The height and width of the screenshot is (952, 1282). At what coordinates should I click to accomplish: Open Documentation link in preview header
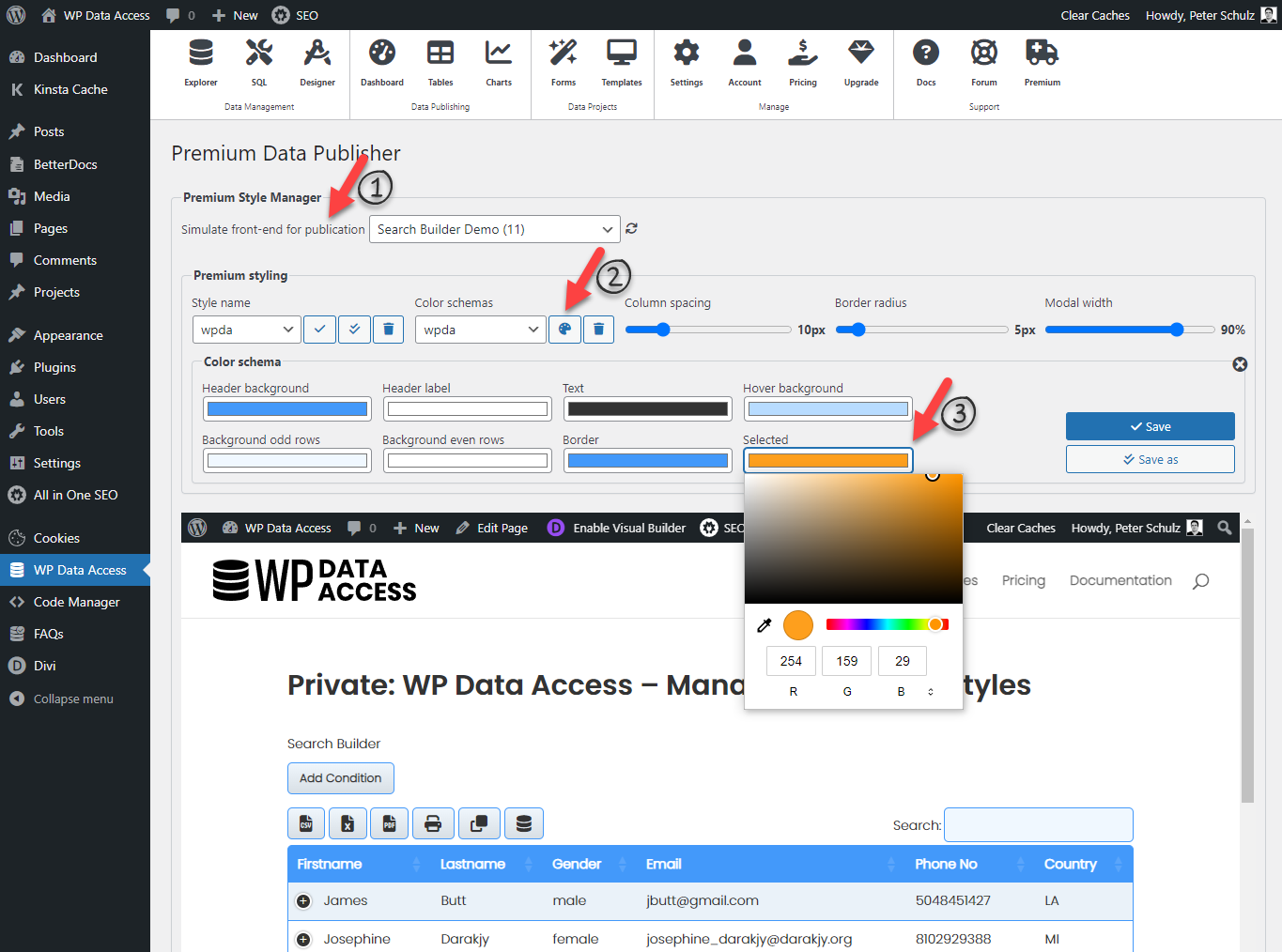pyautogui.click(x=1120, y=580)
